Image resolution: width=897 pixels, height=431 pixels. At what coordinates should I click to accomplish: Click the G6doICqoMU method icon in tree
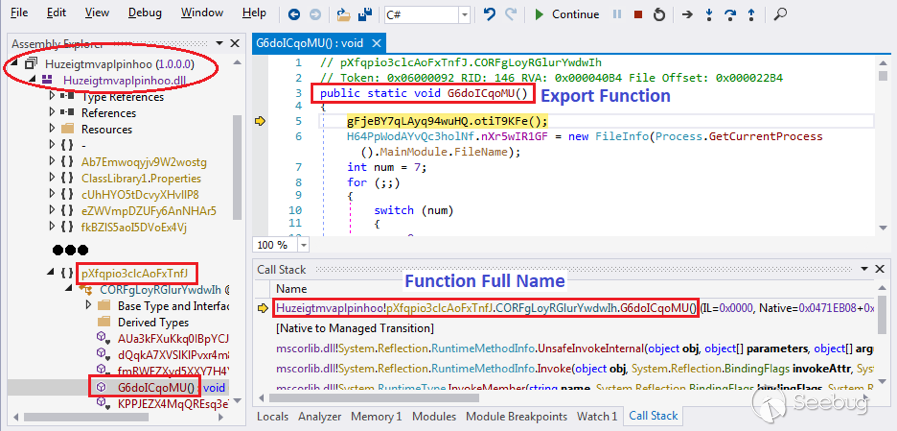point(102,387)
